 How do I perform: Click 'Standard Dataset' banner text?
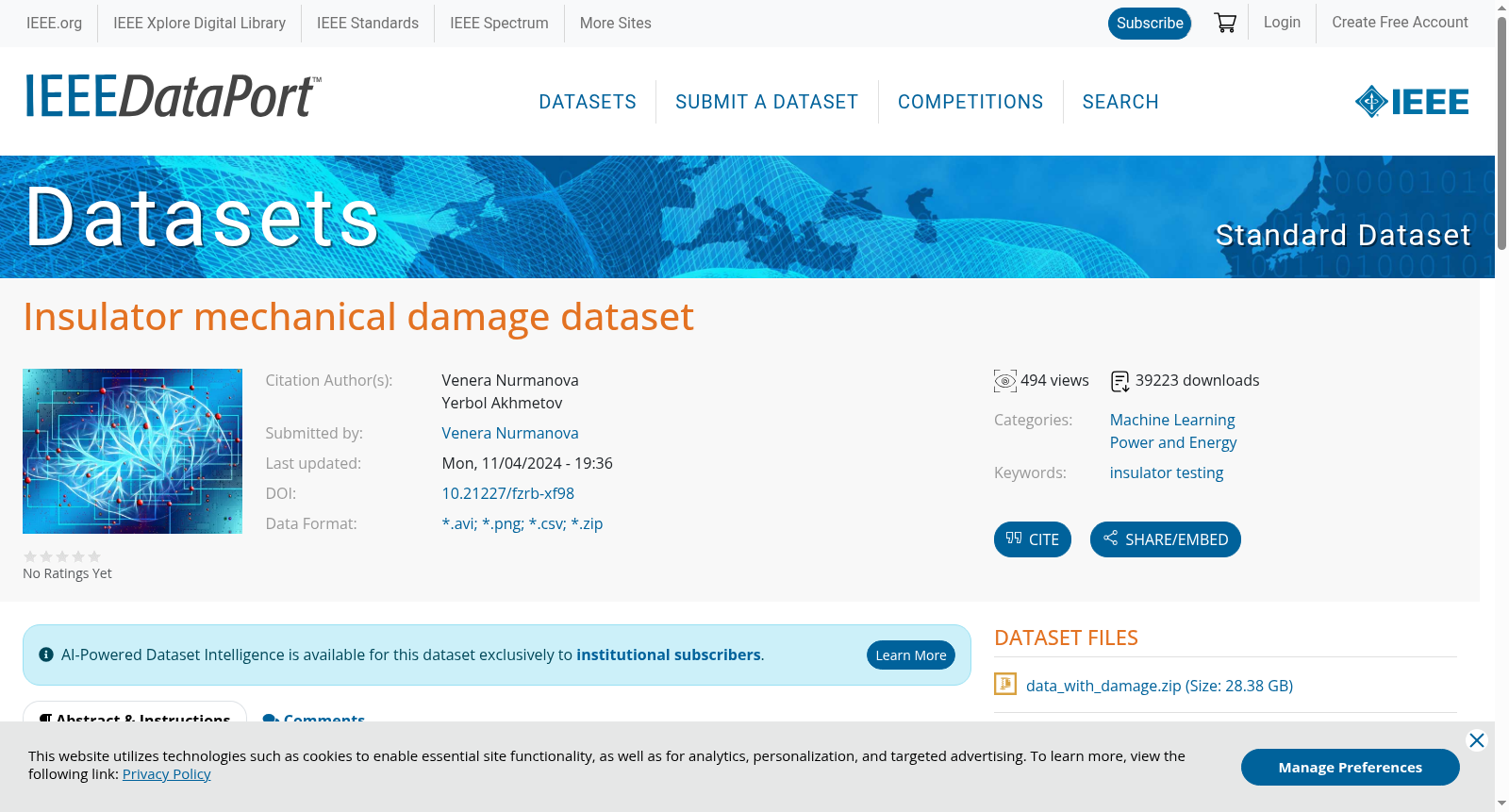[x=1343, y=235]
